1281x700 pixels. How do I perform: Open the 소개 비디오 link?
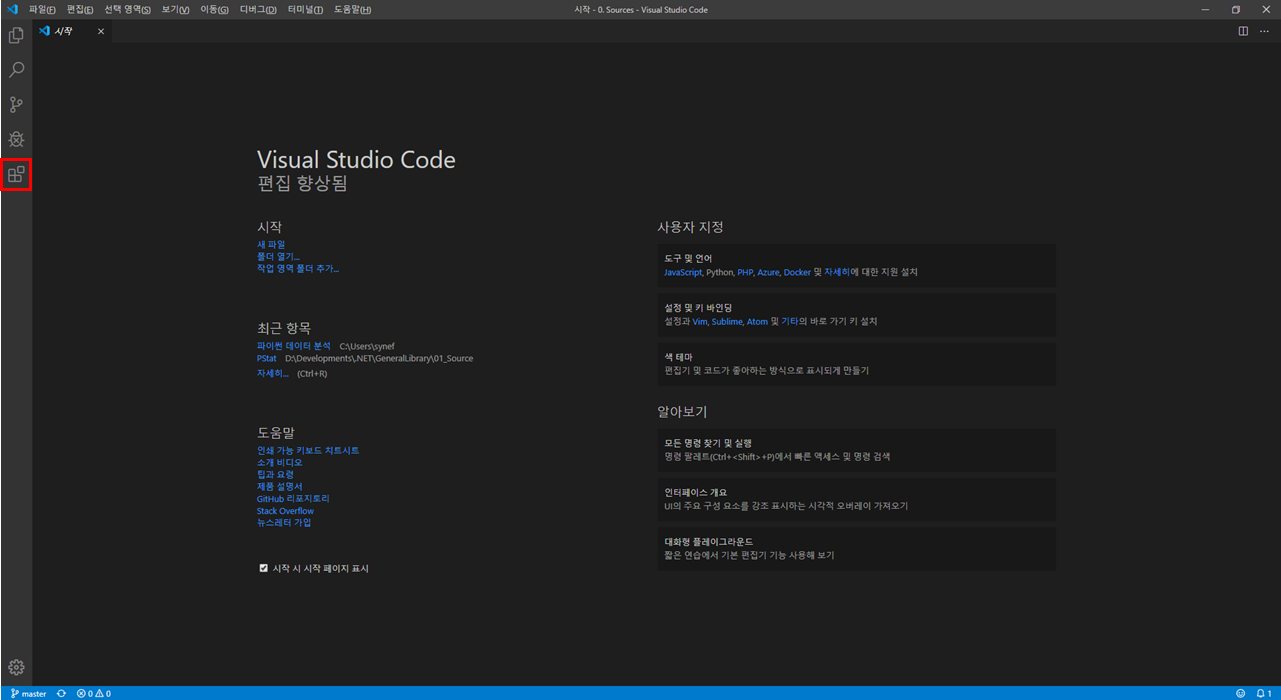pyautogui.click(x=279, y=462)
